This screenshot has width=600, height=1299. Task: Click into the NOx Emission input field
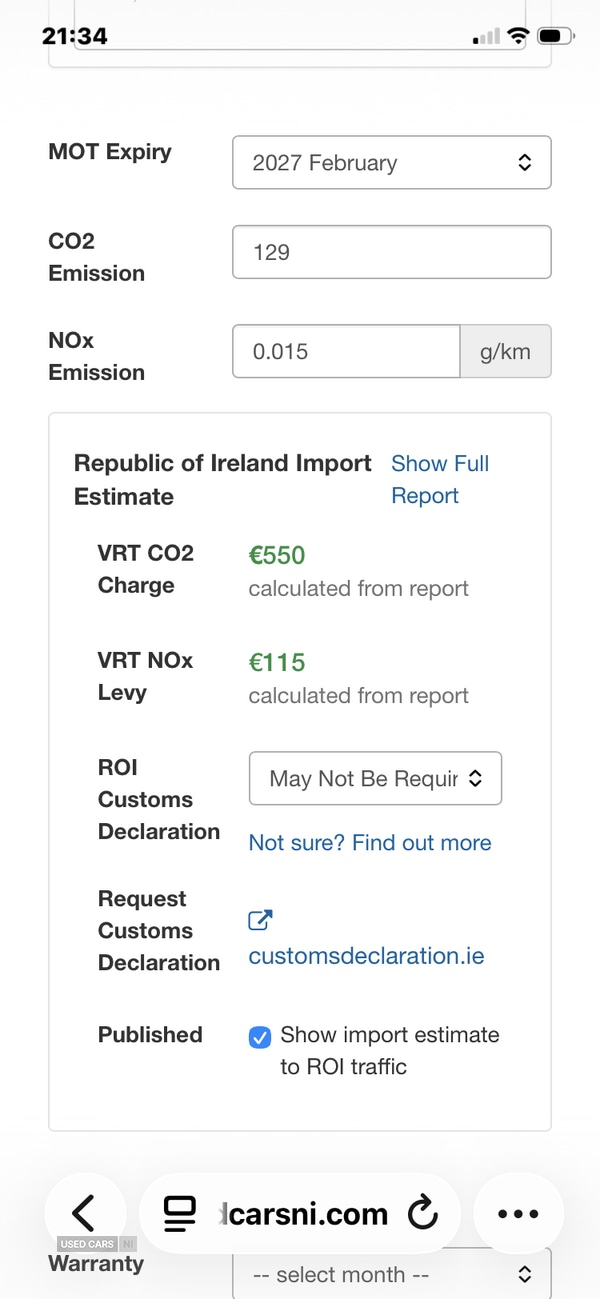346,352
